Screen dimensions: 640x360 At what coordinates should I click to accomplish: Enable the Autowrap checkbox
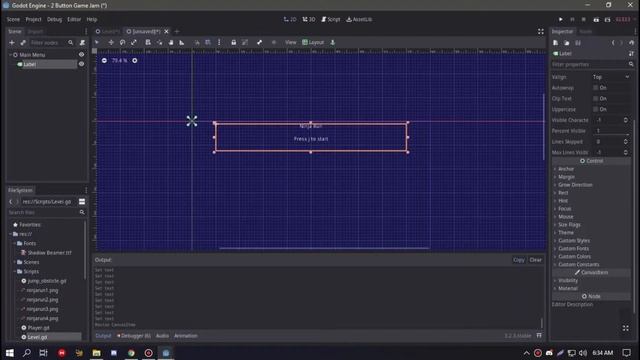(596, 88)
